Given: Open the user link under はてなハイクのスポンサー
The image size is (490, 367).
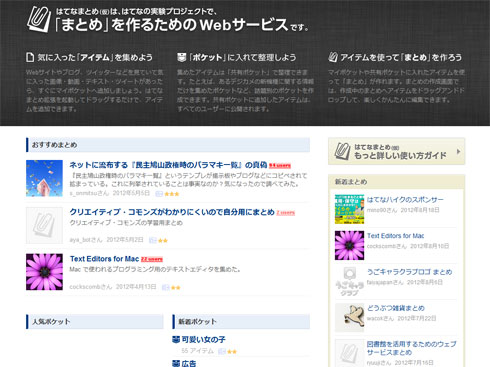Looking at the screenshot, I should point(382,210).
